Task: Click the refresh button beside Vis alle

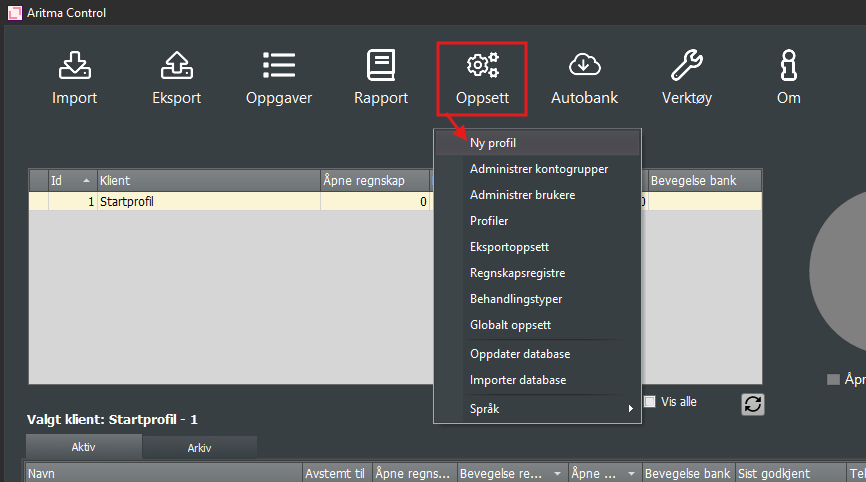Action: coord(752,403)
